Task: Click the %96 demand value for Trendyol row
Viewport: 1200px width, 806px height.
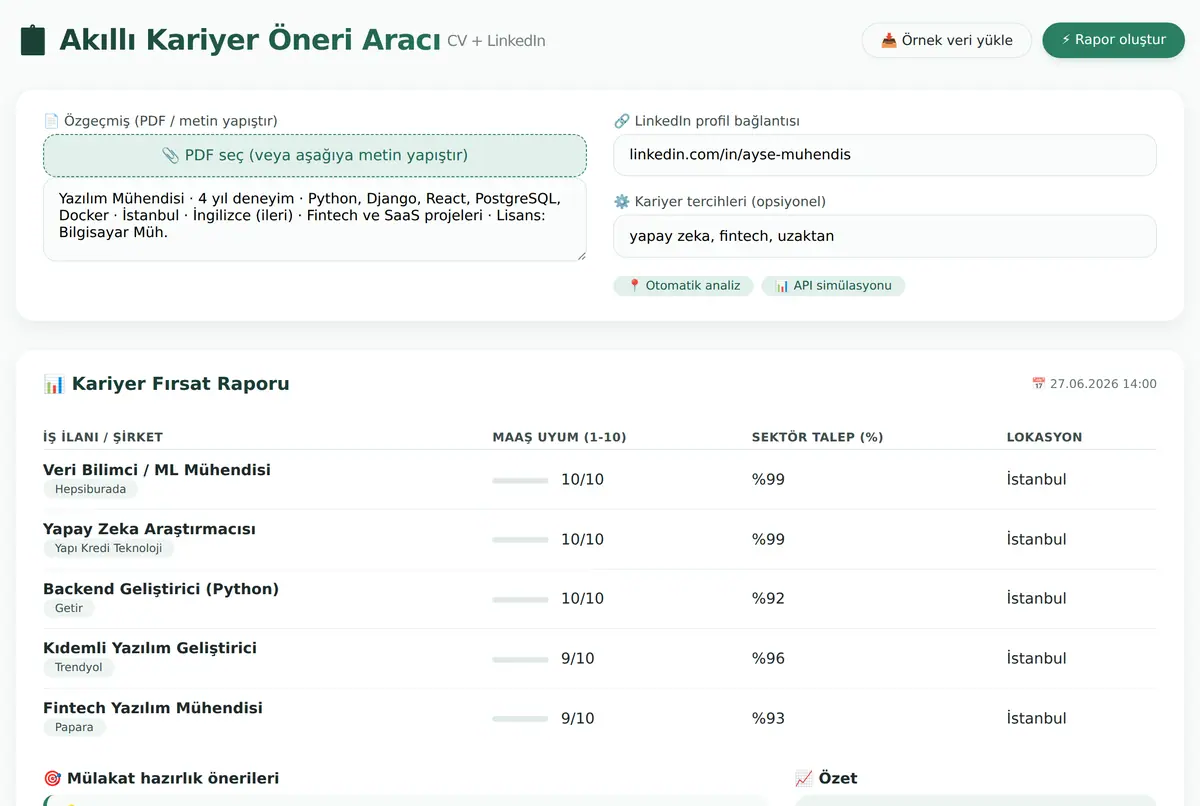Action: coord(768,658)
